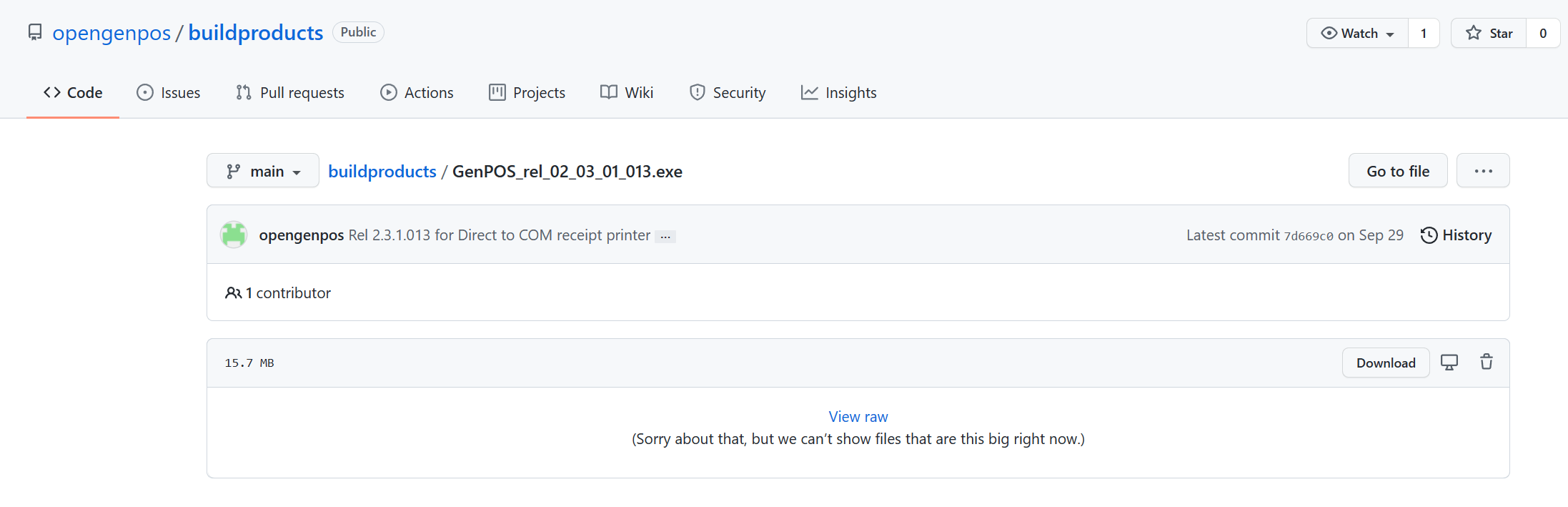Open the Security tab
Viewport: 1568px width, 507px height.
click(728, 93)
